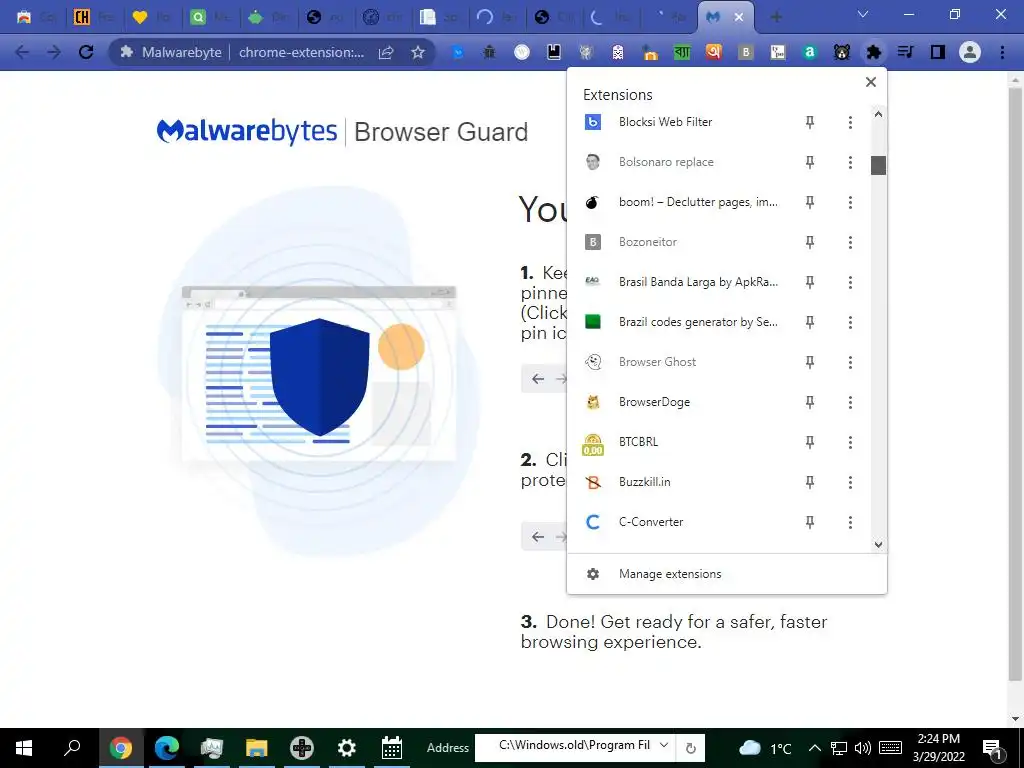Open Microsoft Edge from the taskbar
The height and width of the screenshot is (768, 1024).
coord(167,747)
